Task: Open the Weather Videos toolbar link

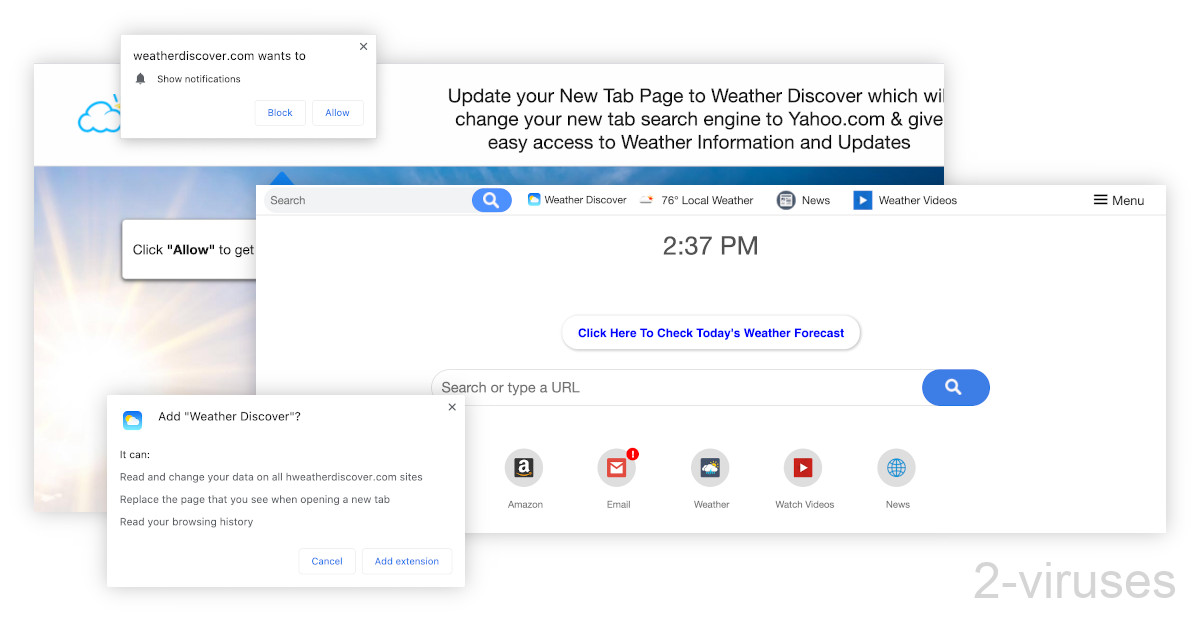Action: 905,200
